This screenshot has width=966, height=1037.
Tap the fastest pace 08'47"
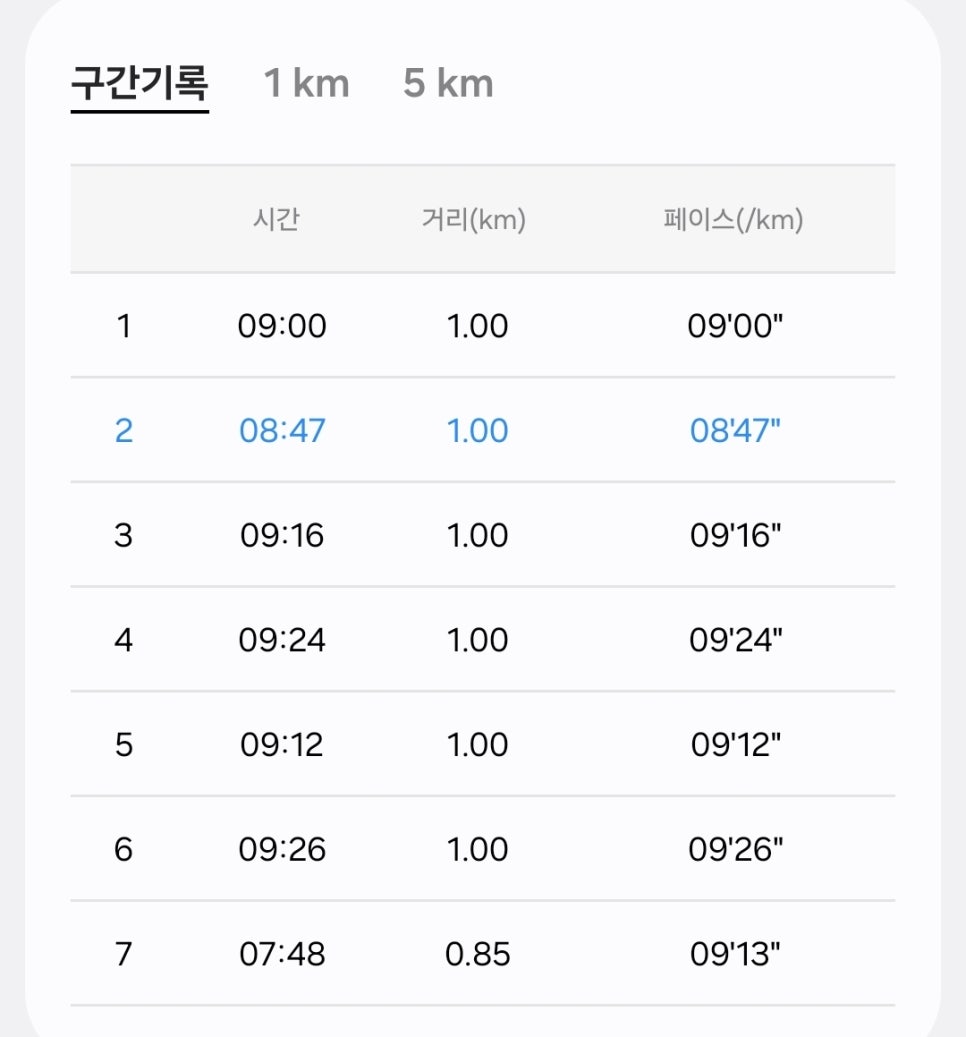coord(735,431)
